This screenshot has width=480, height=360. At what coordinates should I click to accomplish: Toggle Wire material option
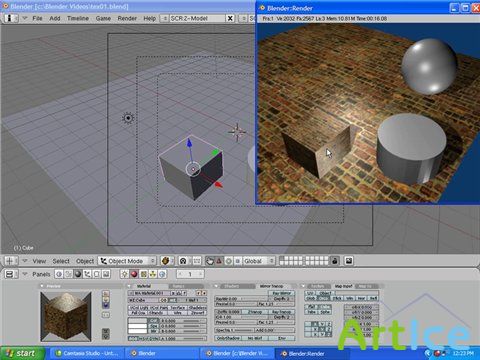pos(178,313)
